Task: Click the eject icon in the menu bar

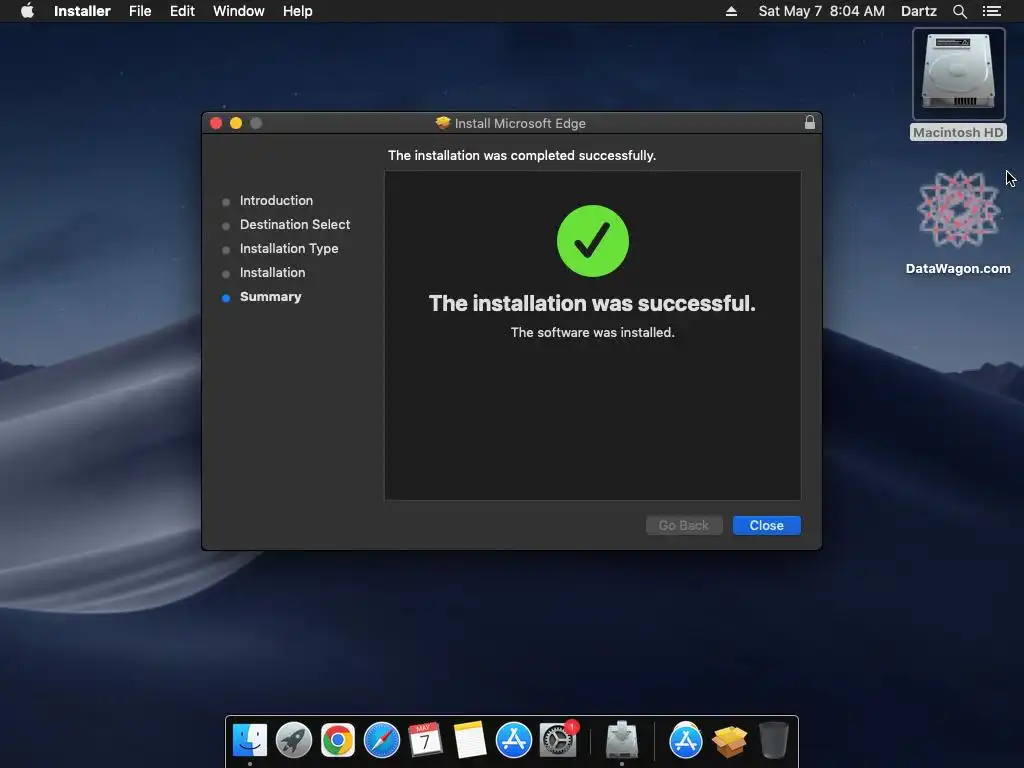Action: pyautogui.click(x=731, y=11)
